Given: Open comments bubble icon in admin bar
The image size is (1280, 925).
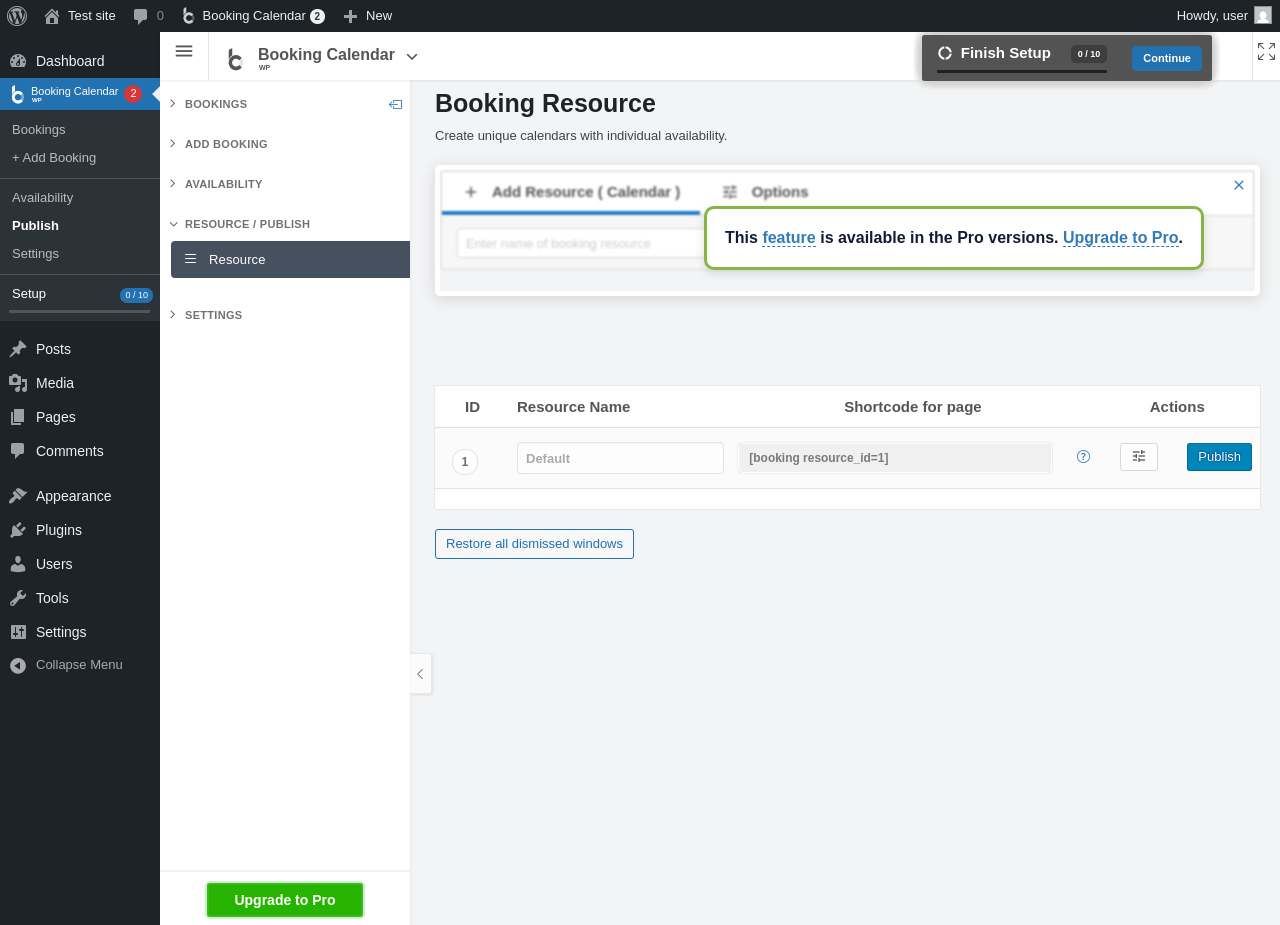Looking at the screenshot, I should [141, 16].
